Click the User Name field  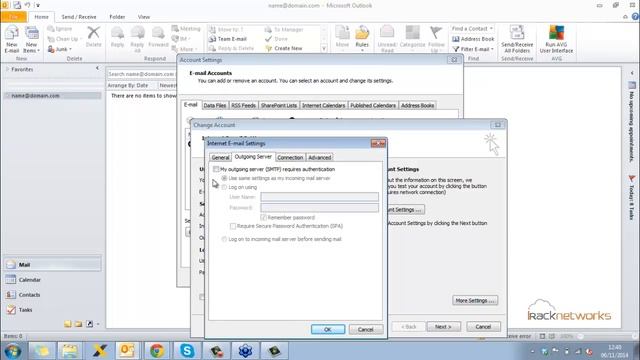(x=320, y=197)
